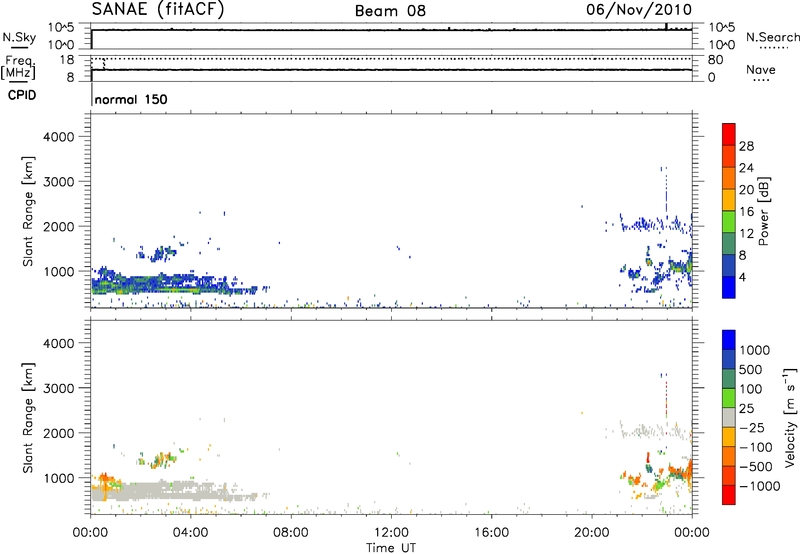
Task: Click the frequency axis value 18
Action: [x=66, y=60]
